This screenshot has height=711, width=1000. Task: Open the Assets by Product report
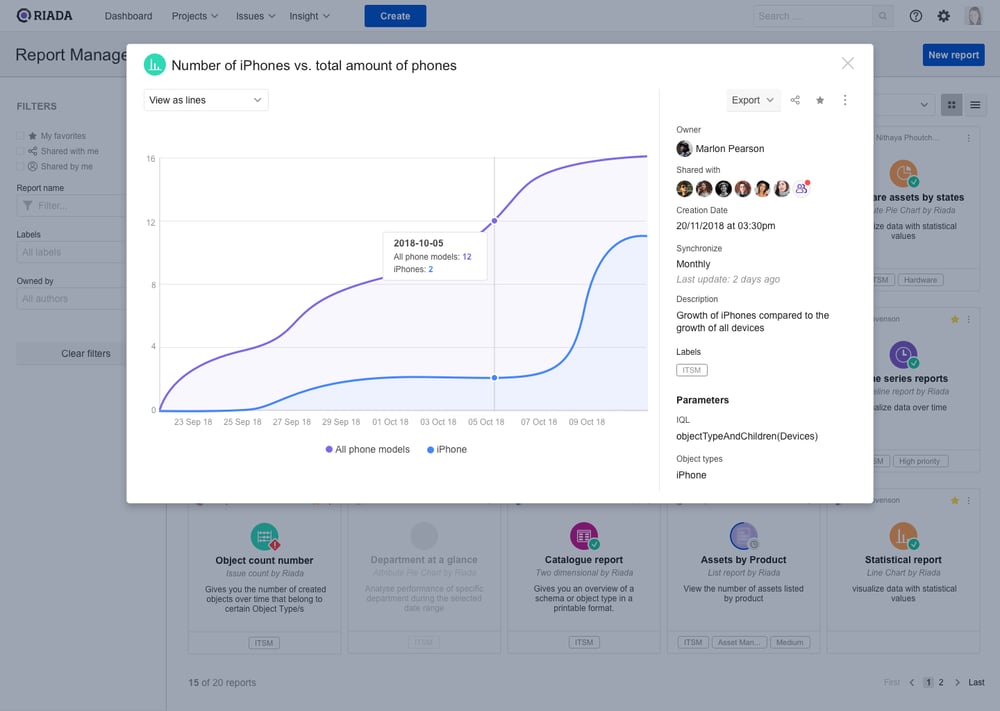(744, 560)
